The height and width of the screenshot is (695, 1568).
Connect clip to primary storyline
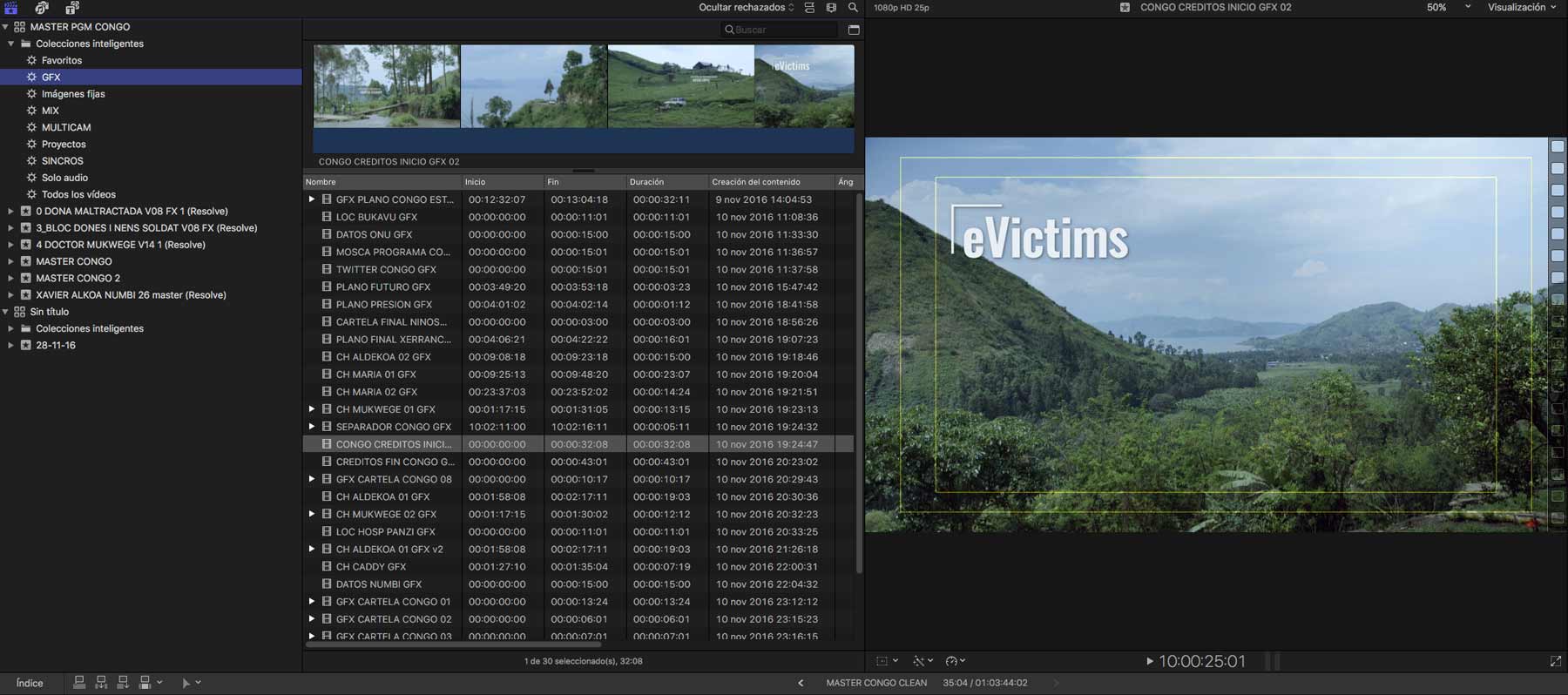coord(79,683)
